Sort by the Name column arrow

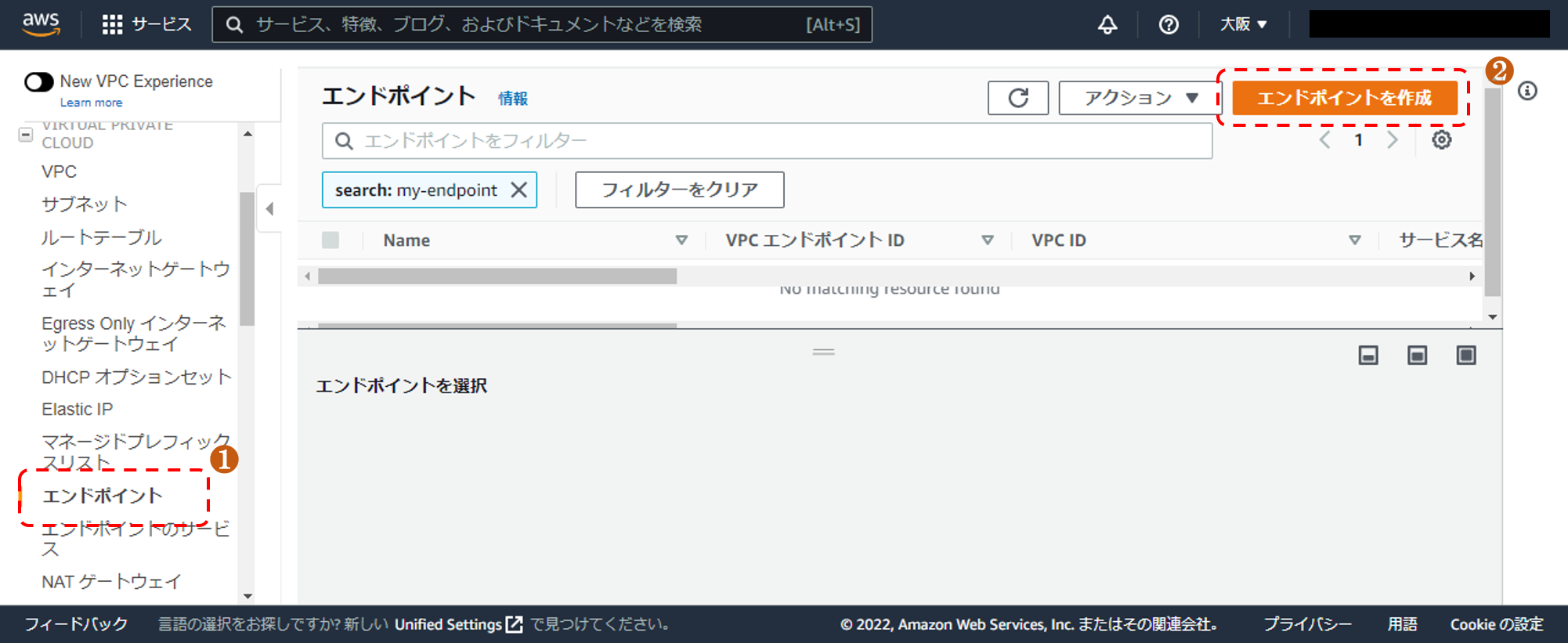(x=681, y=240)
